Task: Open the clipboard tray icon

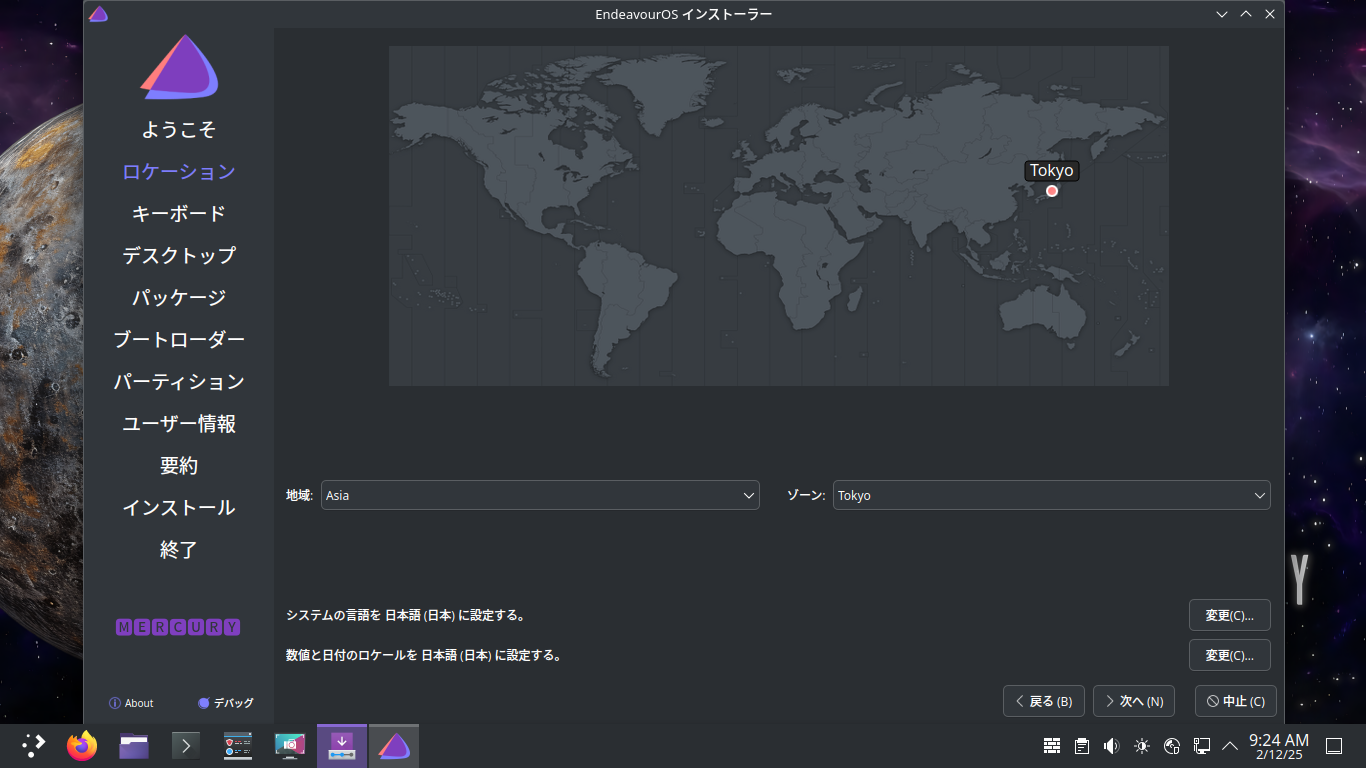Action: click(1082, 745)
